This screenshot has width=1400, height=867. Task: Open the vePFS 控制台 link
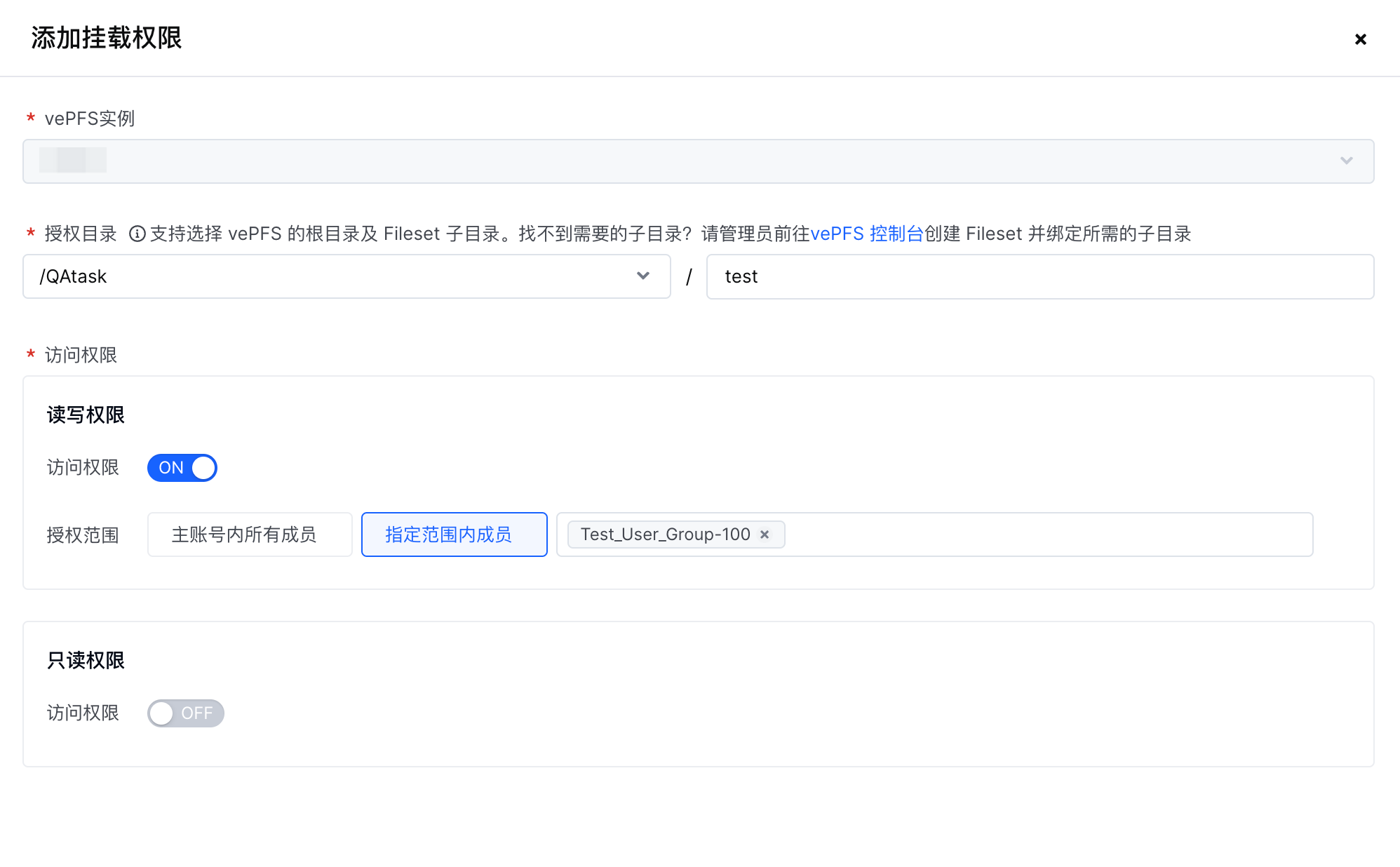click(867, 234)
